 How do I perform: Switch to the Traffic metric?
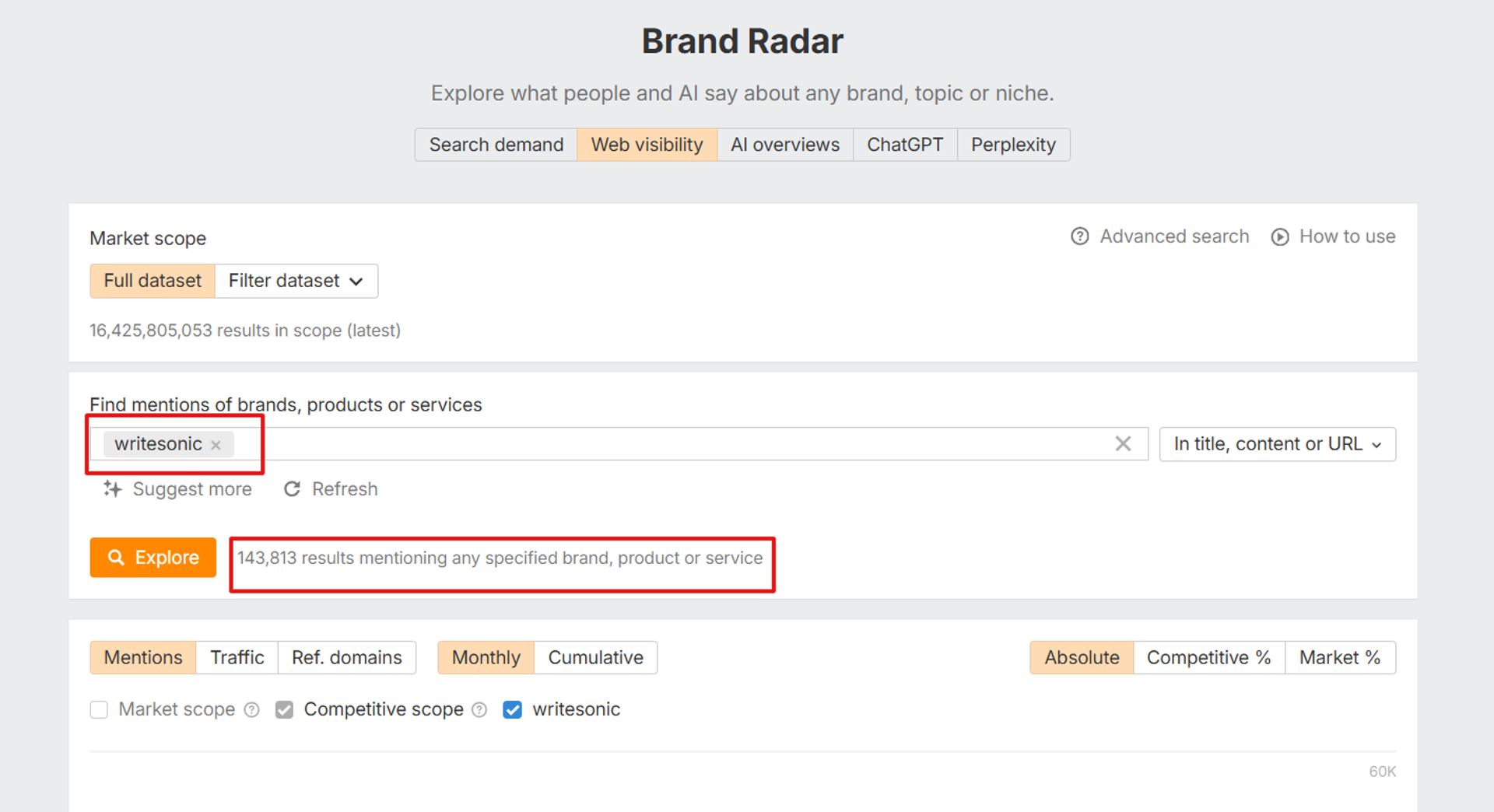tap(237, 657)
